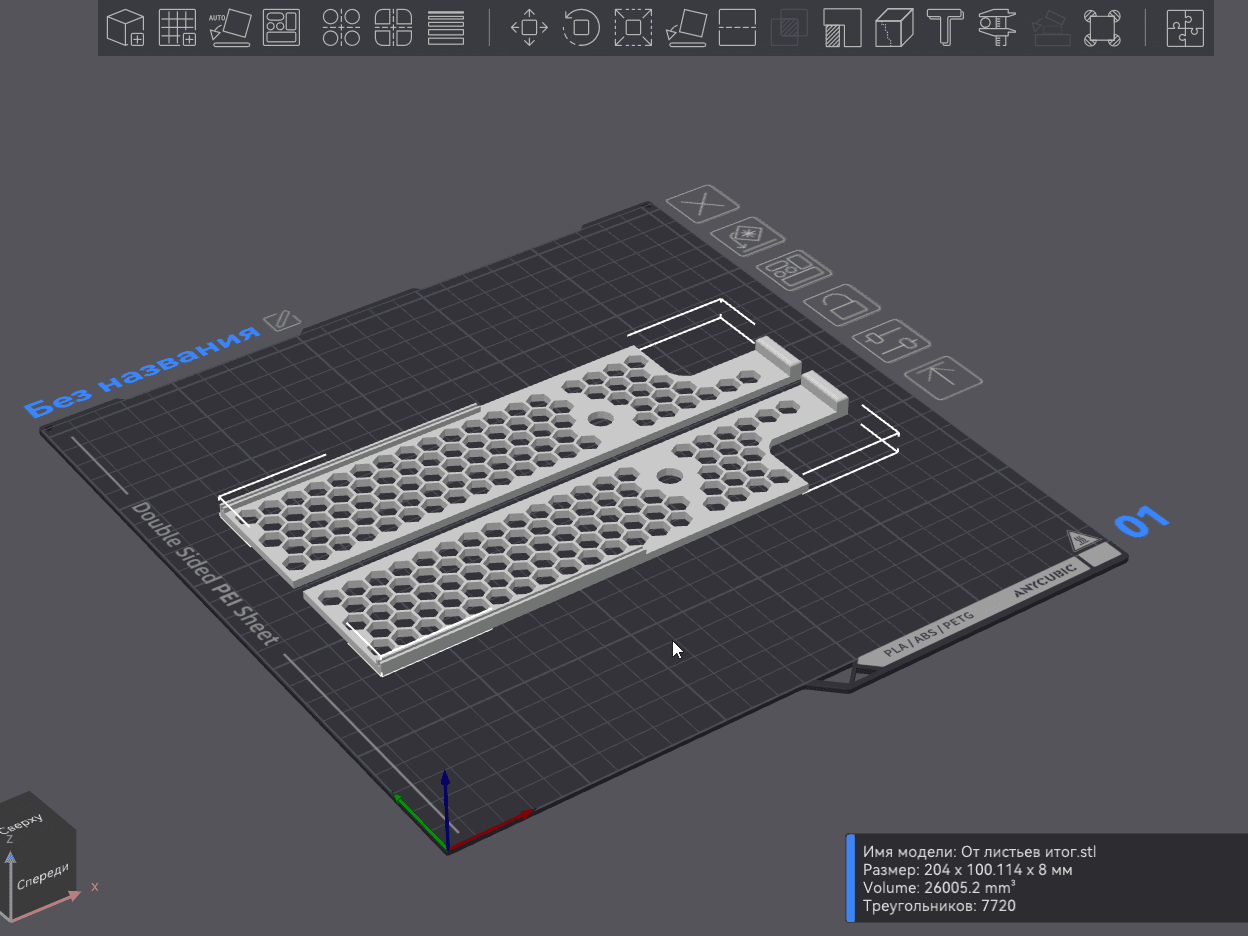Run Auto orient from the top toolbar
Viewport: 1248px width, 936px height.
(x=230, y=27)
